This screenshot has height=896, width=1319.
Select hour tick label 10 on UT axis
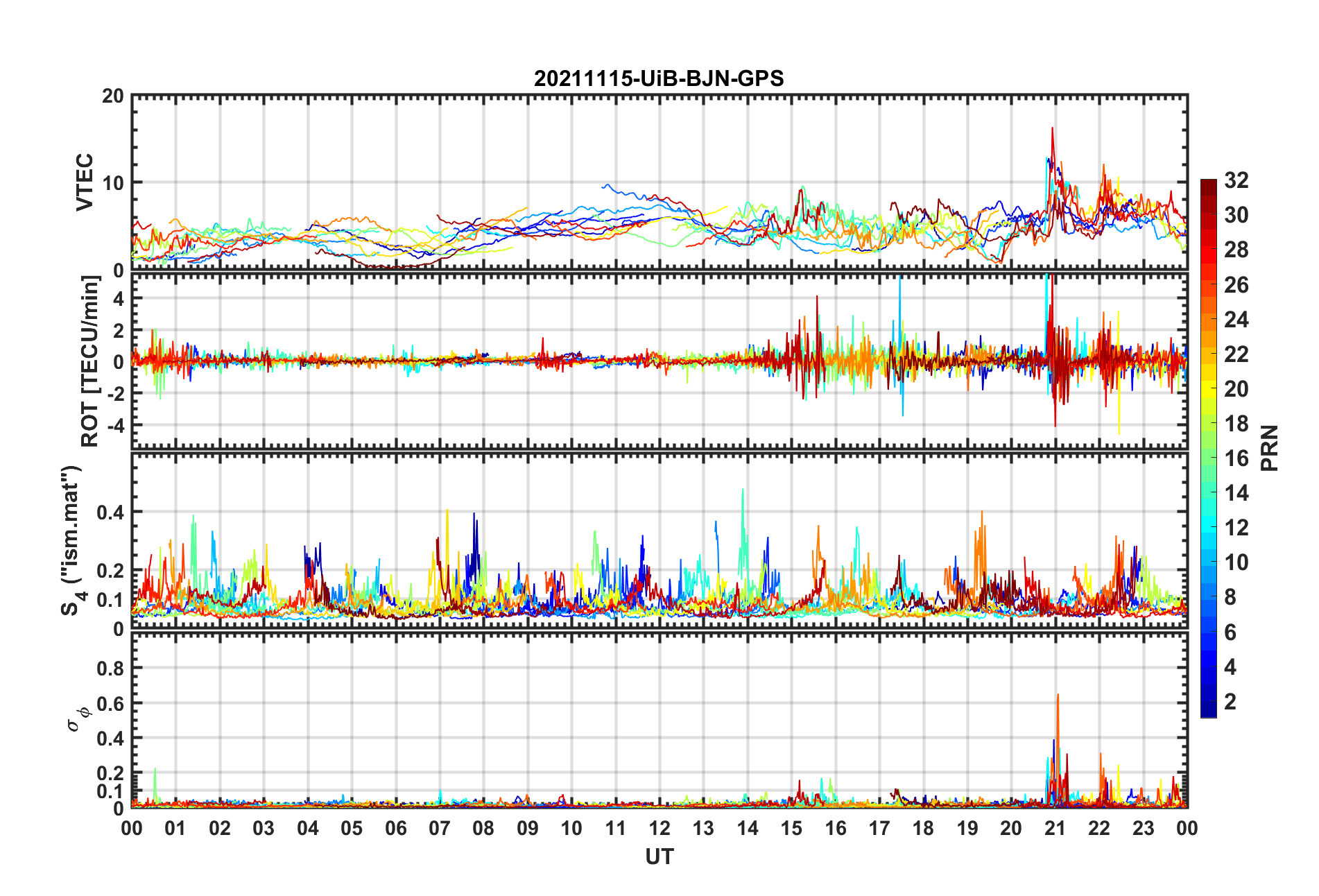coord(571,828)
